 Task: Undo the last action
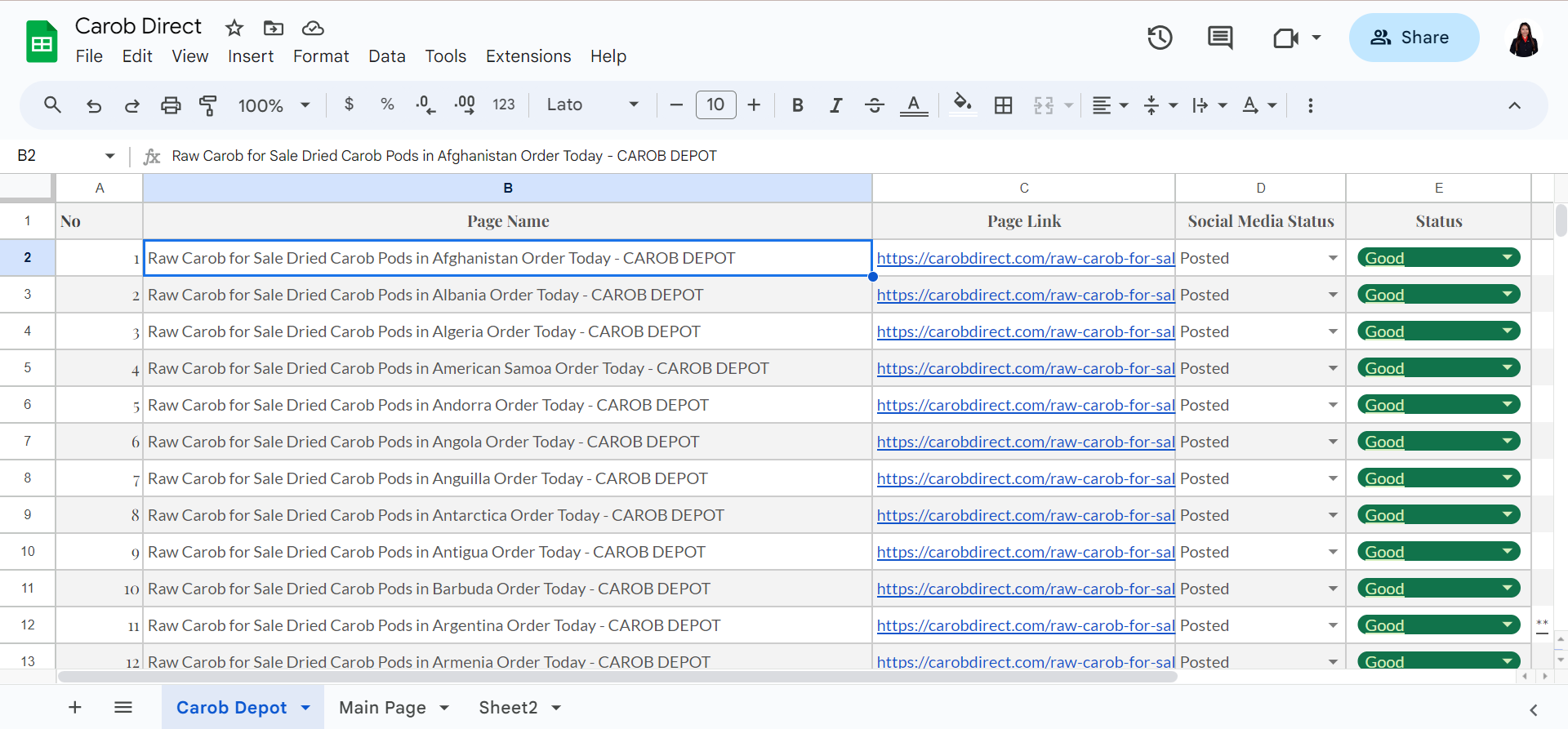coord(94,105)
